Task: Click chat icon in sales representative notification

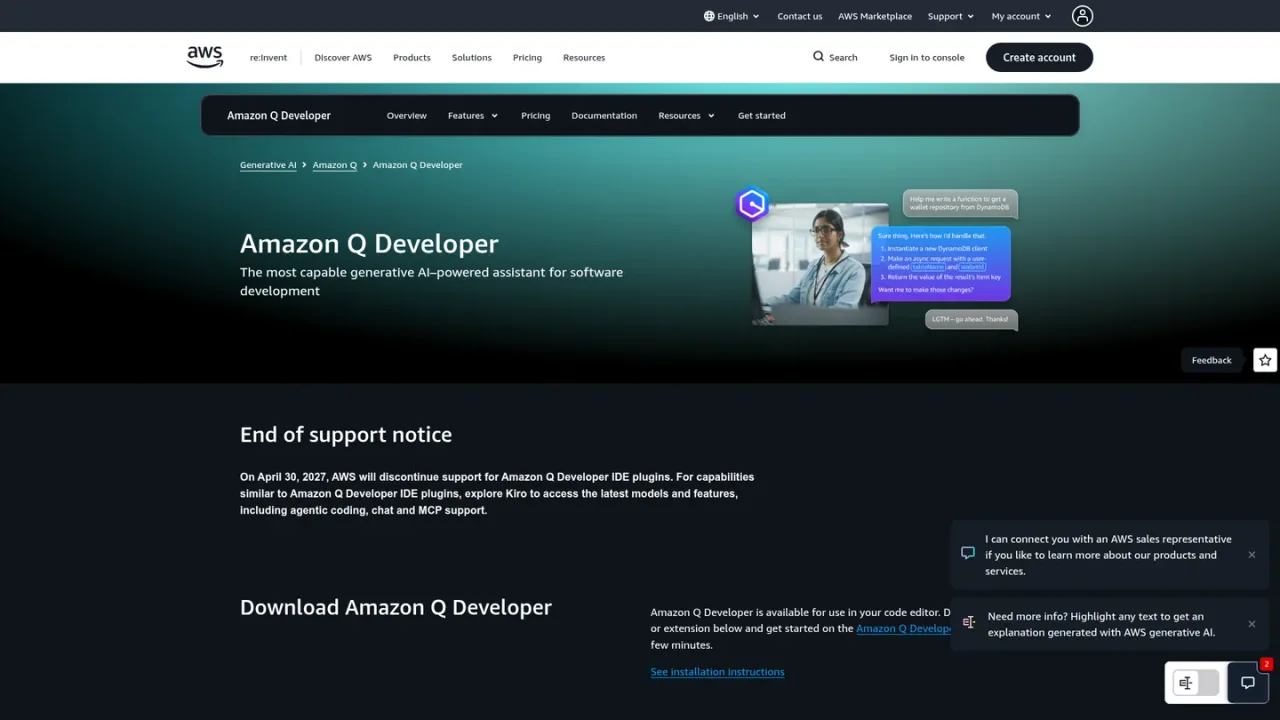Action: 968,553
